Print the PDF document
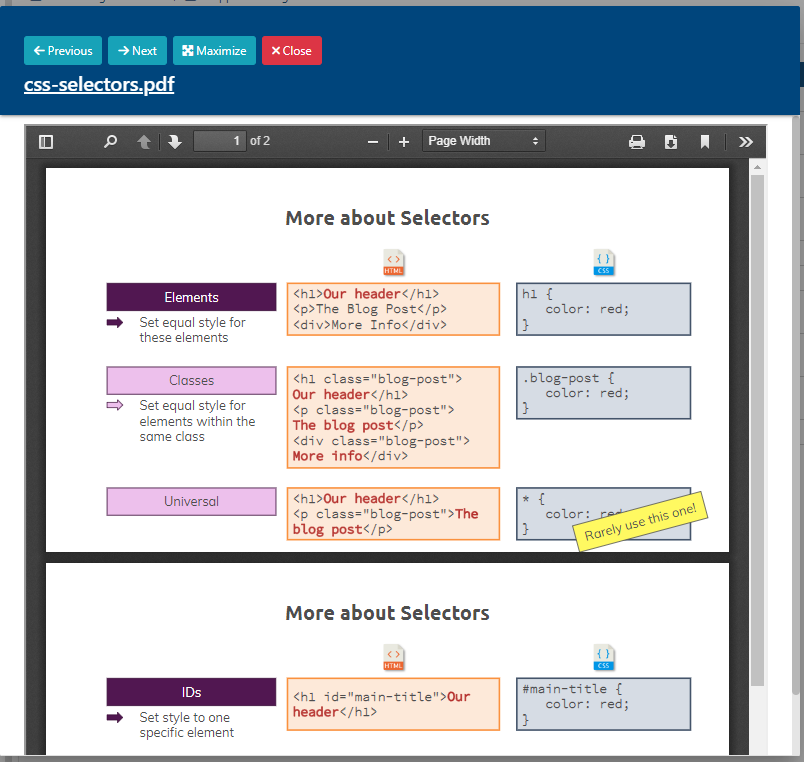The image size is (804, 762). click(637, 142)
